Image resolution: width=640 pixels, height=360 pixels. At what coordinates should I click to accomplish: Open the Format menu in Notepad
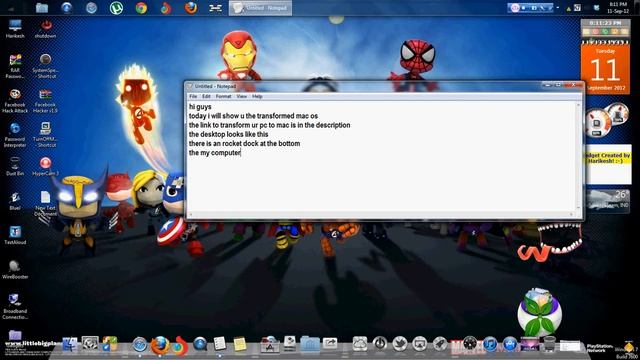click(x=223, y=96)
